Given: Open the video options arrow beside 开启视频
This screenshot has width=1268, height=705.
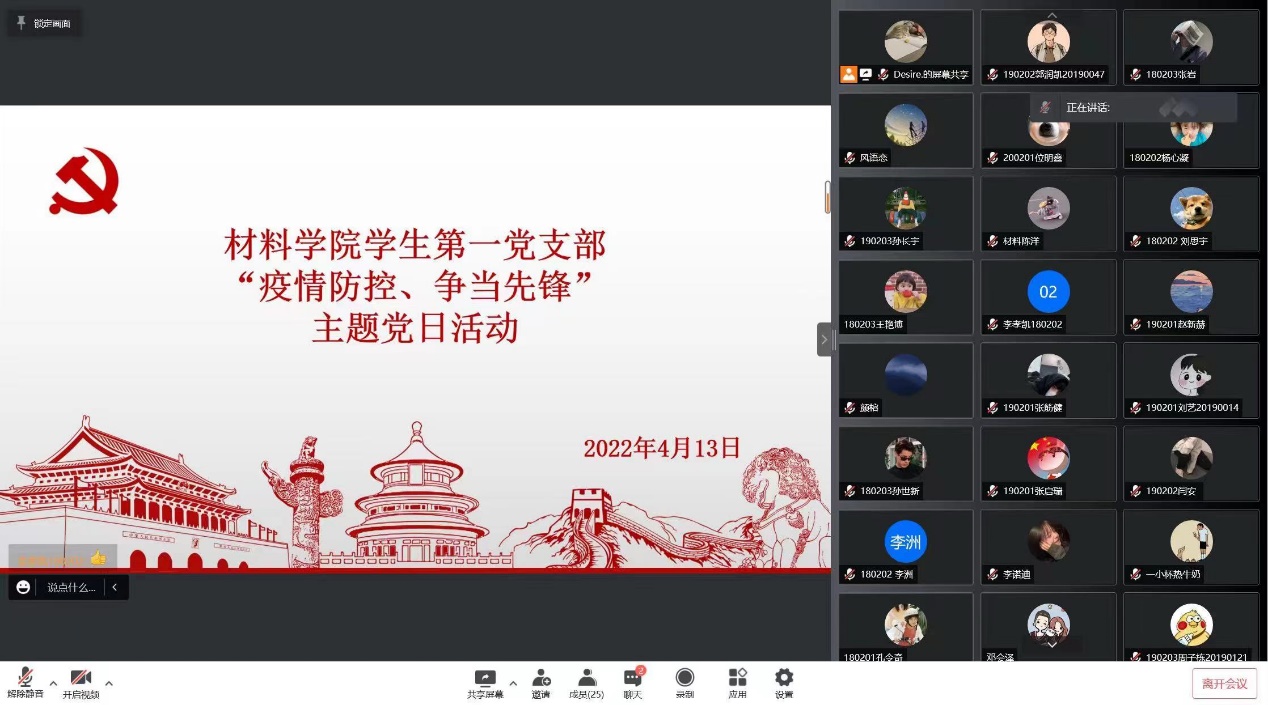Looking at the screenshot, I should tap(109, 684).
